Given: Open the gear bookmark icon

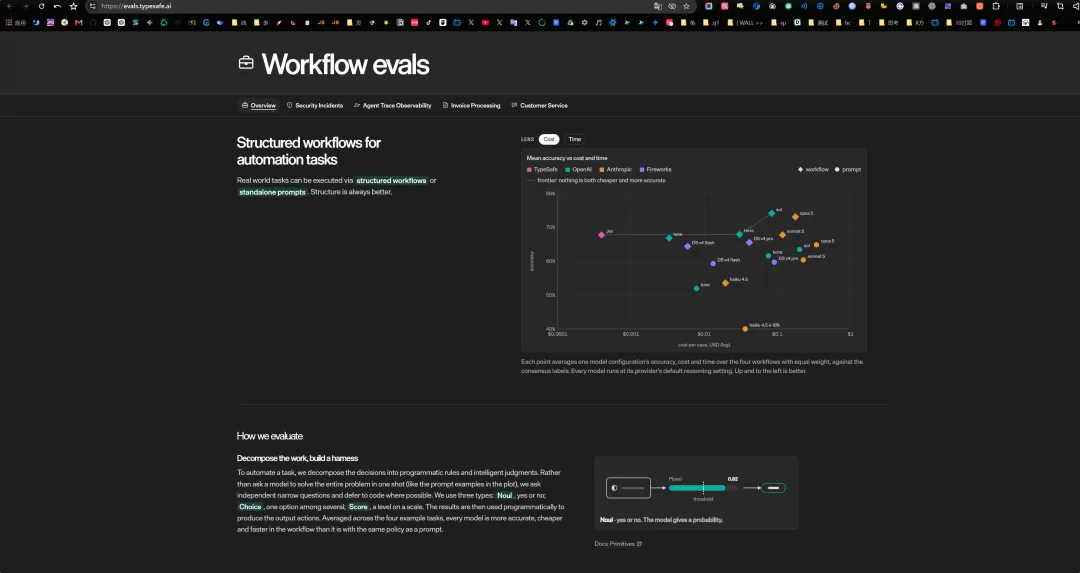Looking at the screenshot, I should point(584,23).
